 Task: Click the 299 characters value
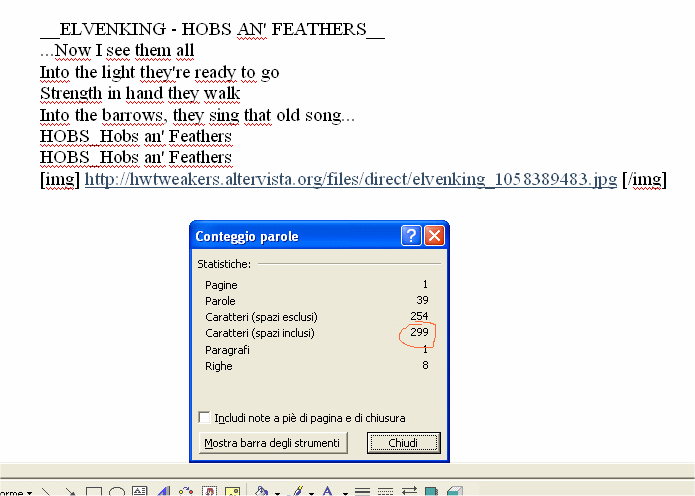pos(419,332)
